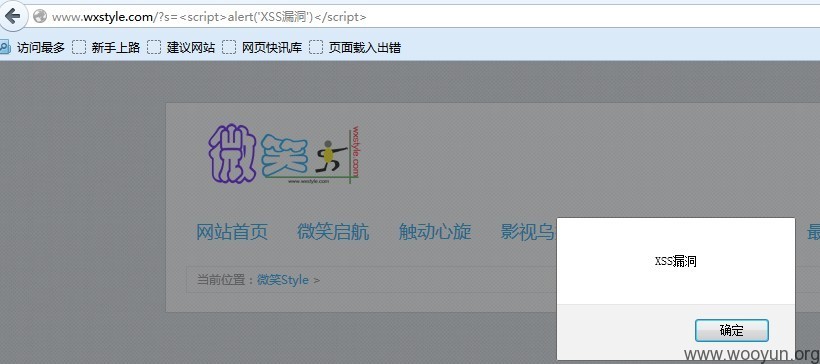This screenshot has height=364, width=820.
Task: Click the icon beside 建议网站
Action: pyautogui.click(x=154, y=48)
